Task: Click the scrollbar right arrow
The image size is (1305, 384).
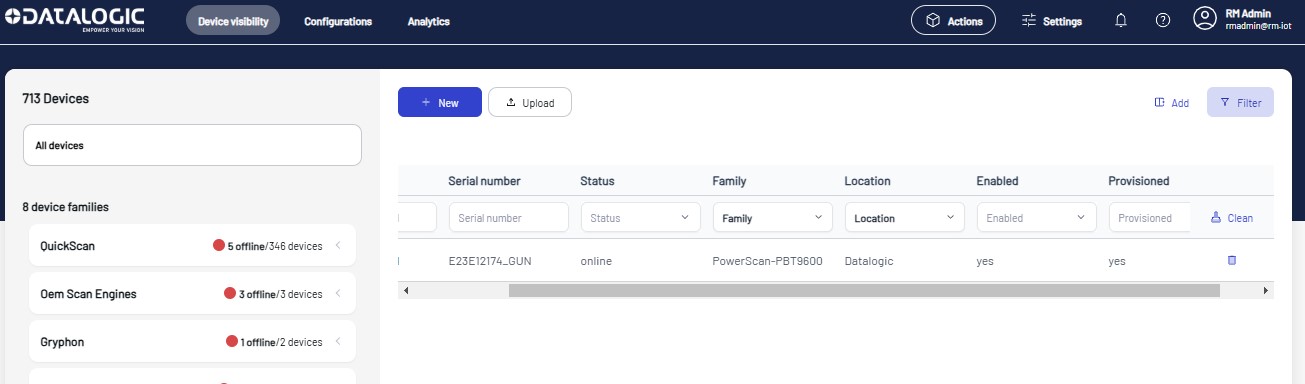Action: pos(1266,290)
